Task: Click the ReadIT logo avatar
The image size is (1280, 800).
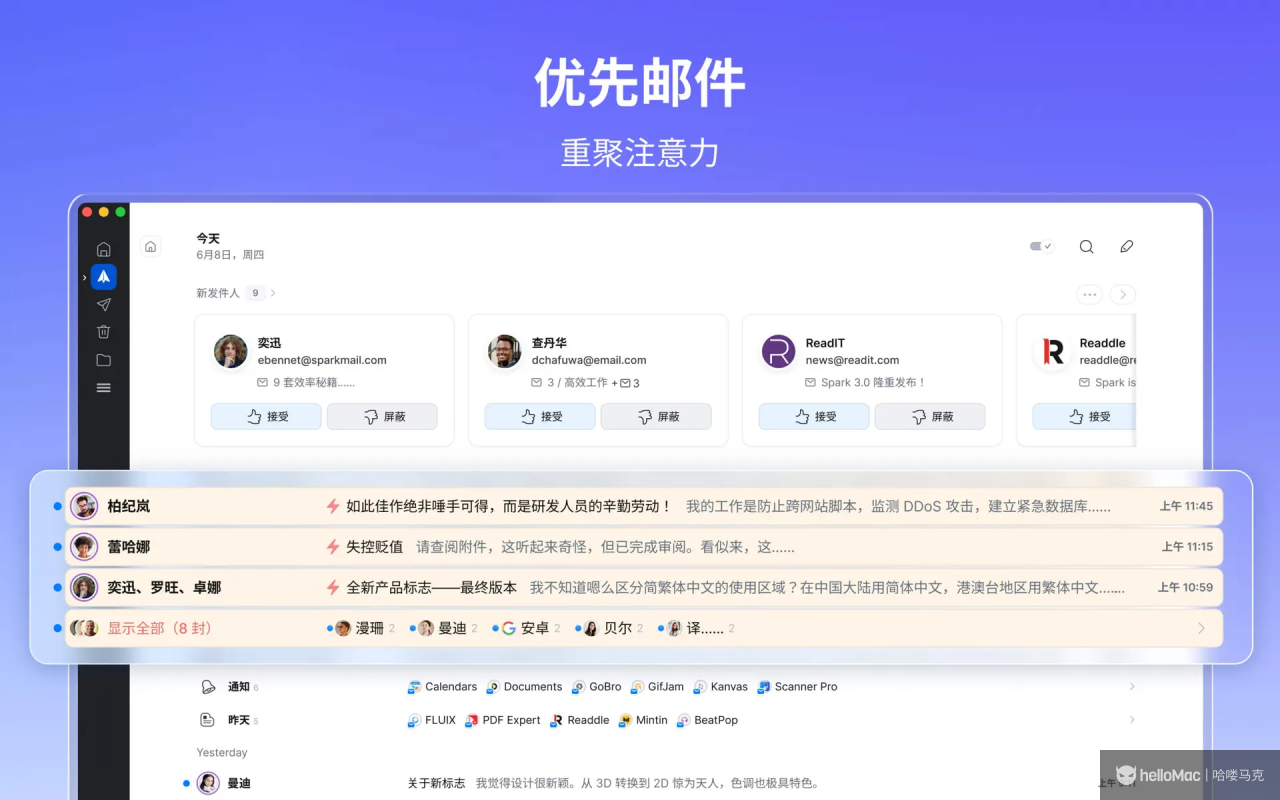Action: (779, 351)
